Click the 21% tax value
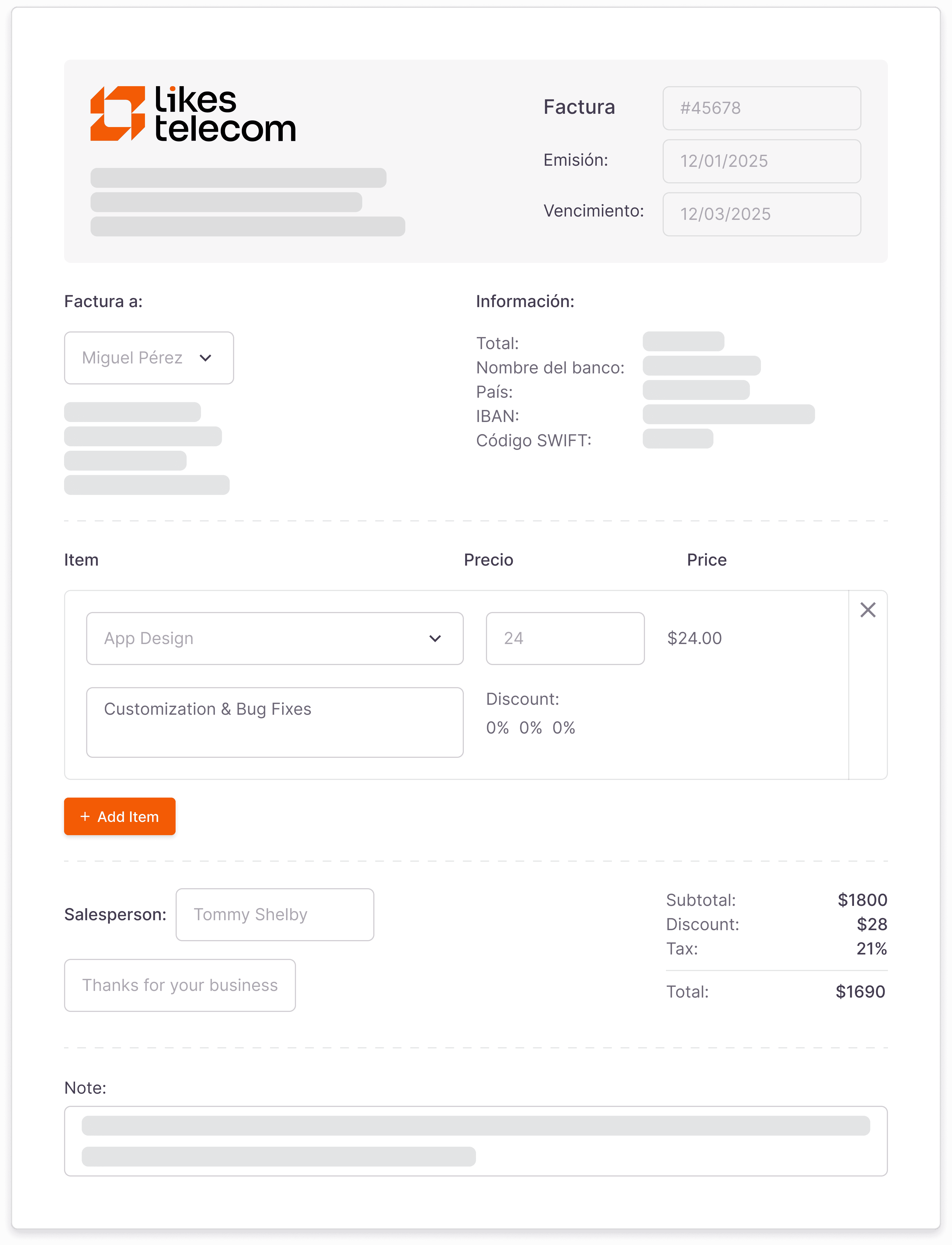 coord(872,949)
